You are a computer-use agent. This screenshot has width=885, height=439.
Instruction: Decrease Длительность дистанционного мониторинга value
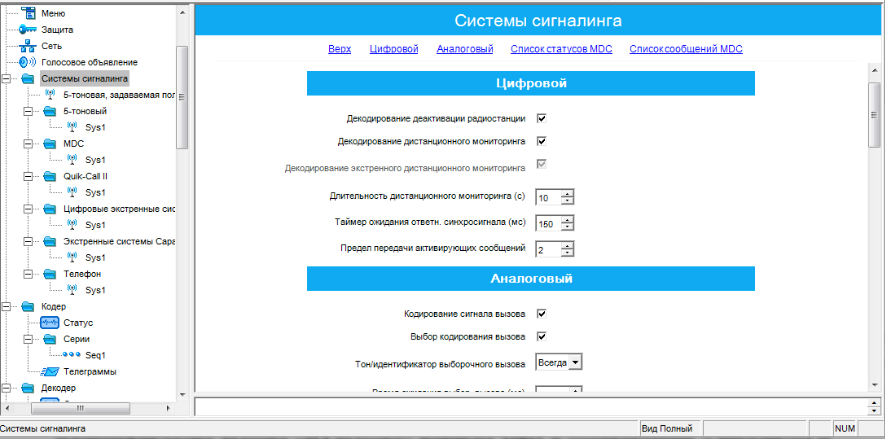pos(568,201)
